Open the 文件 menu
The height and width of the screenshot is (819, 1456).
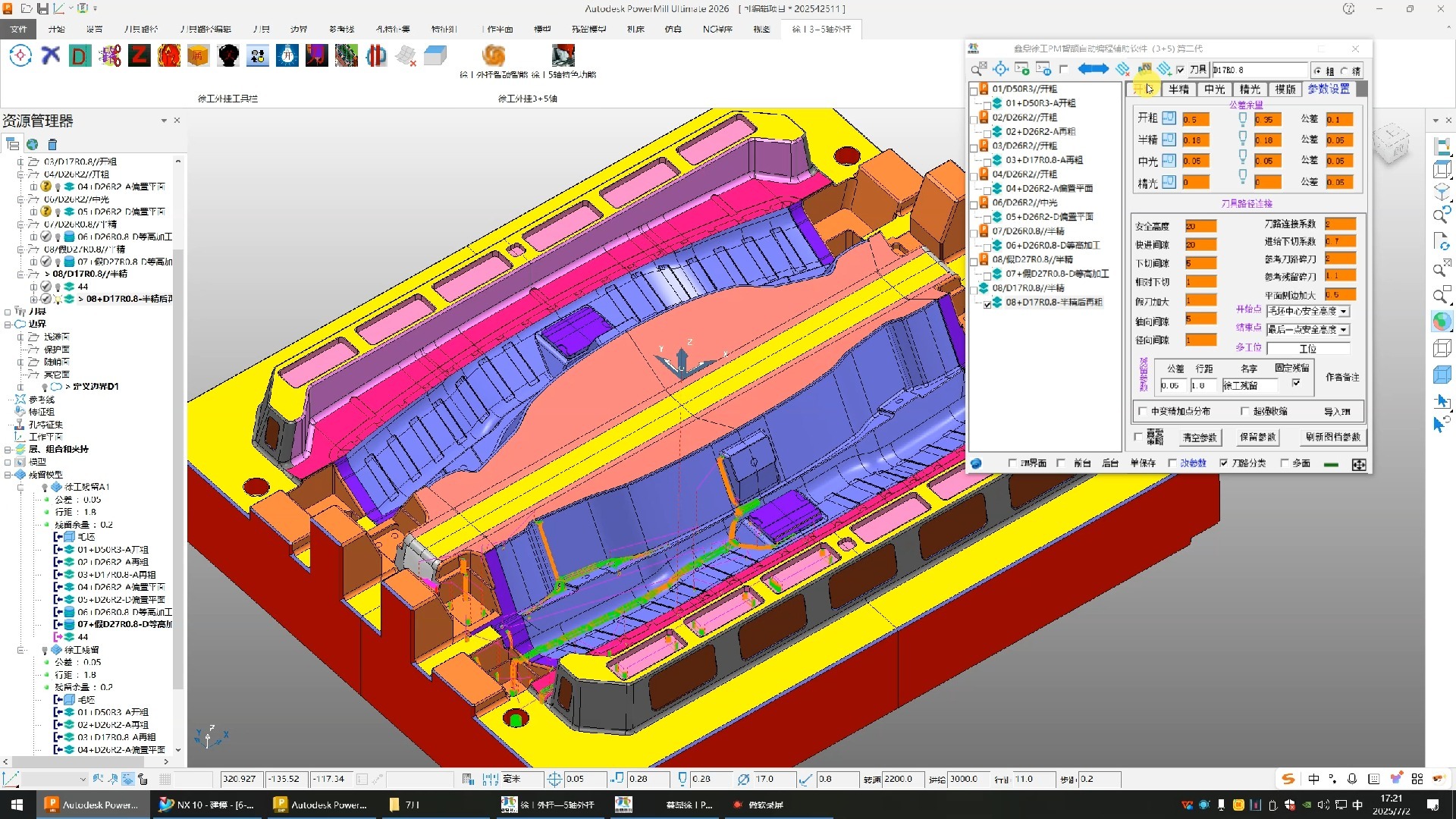(x=19, y=29)
